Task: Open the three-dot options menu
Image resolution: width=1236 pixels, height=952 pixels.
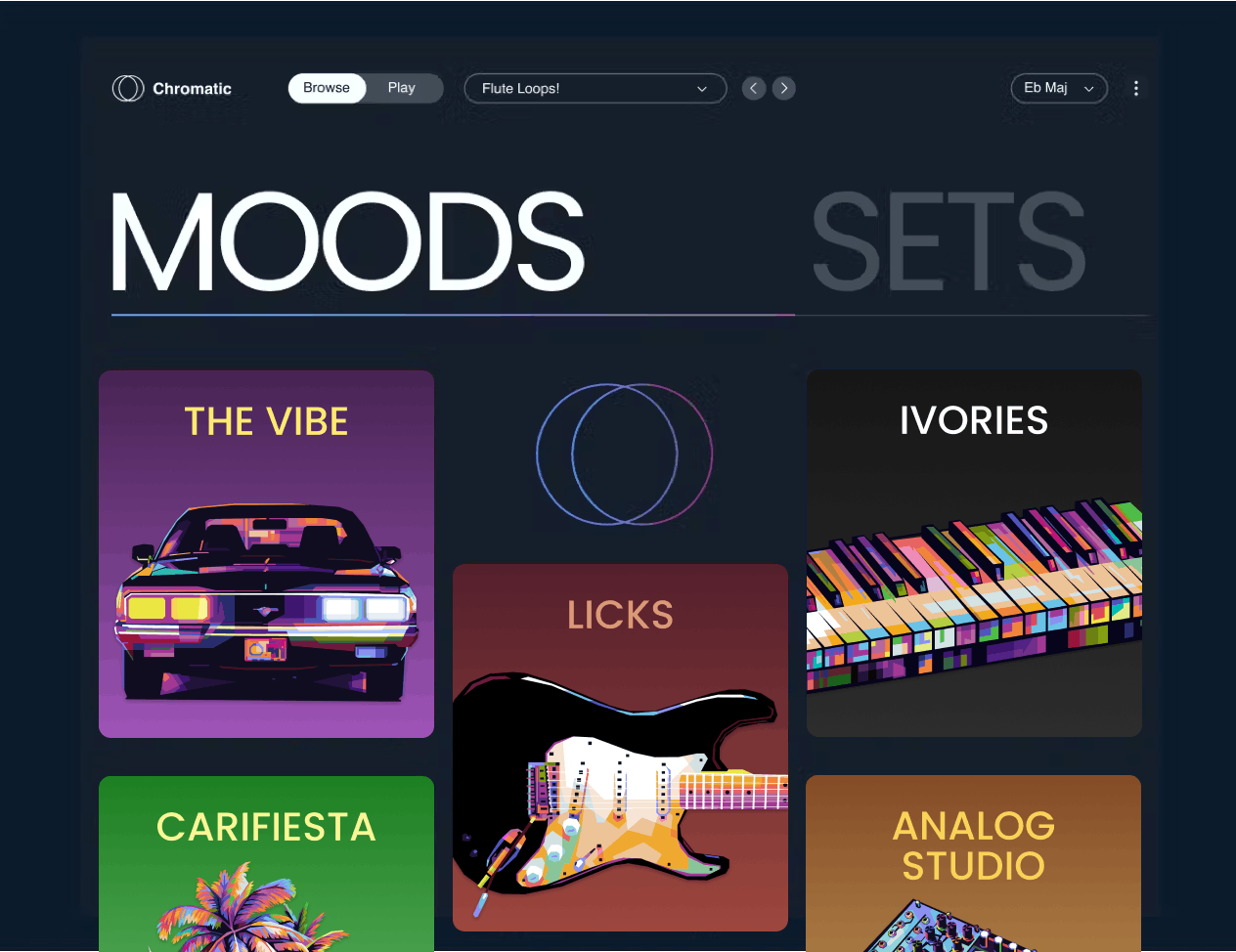Action: point(1135,88)
